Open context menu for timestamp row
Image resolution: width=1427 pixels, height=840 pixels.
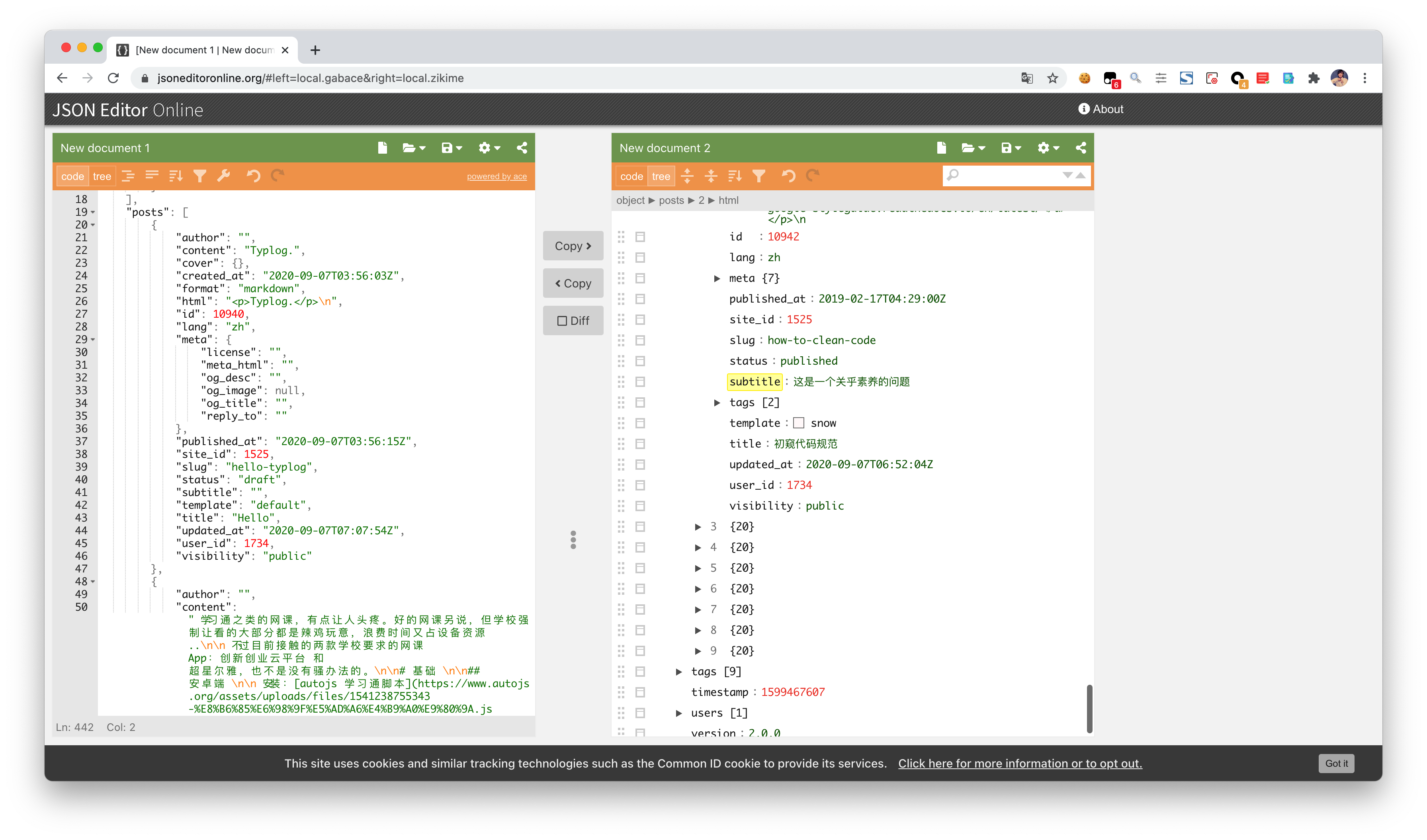(640, 692)
